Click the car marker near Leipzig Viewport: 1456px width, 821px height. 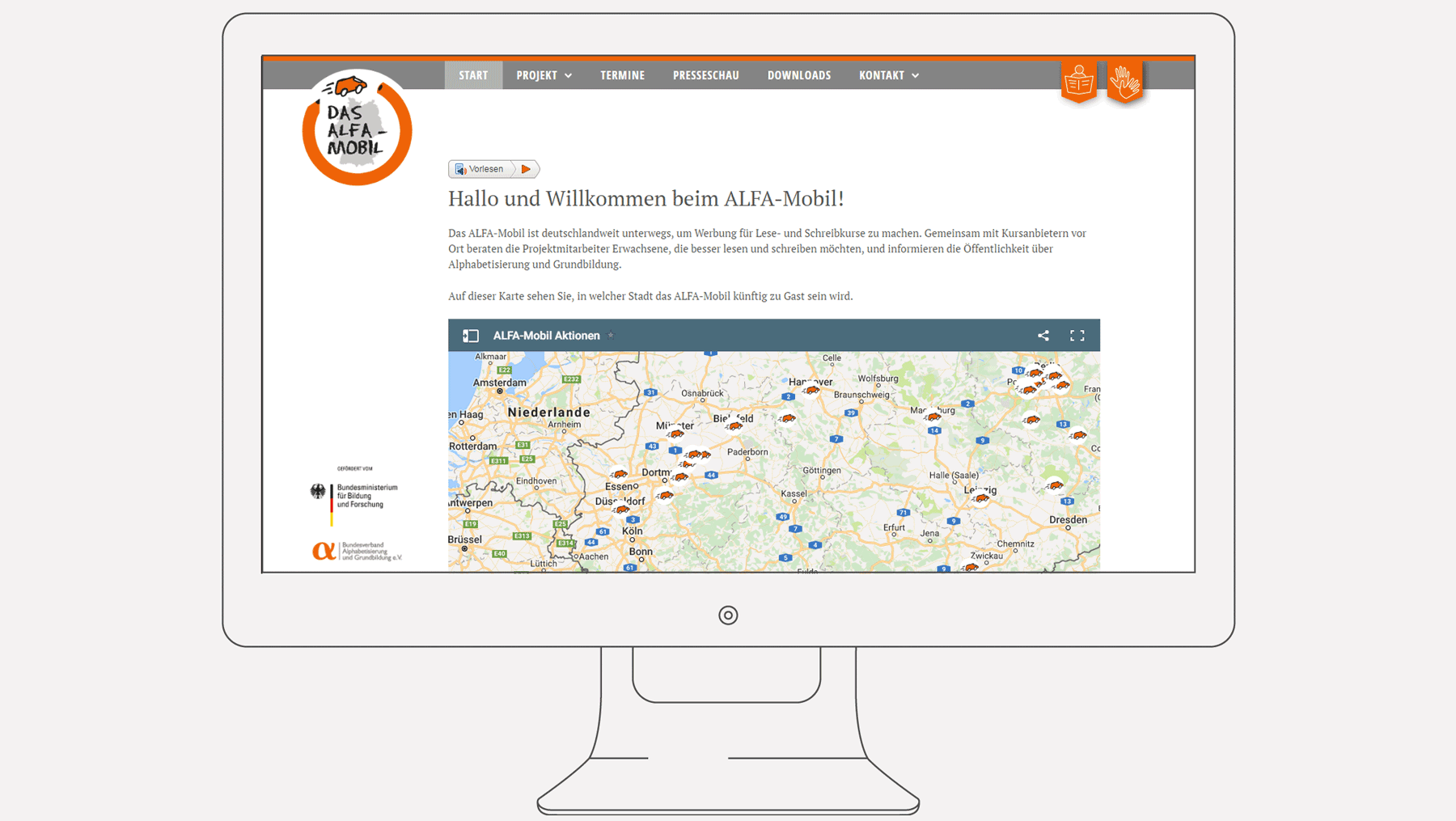(981, 499)
